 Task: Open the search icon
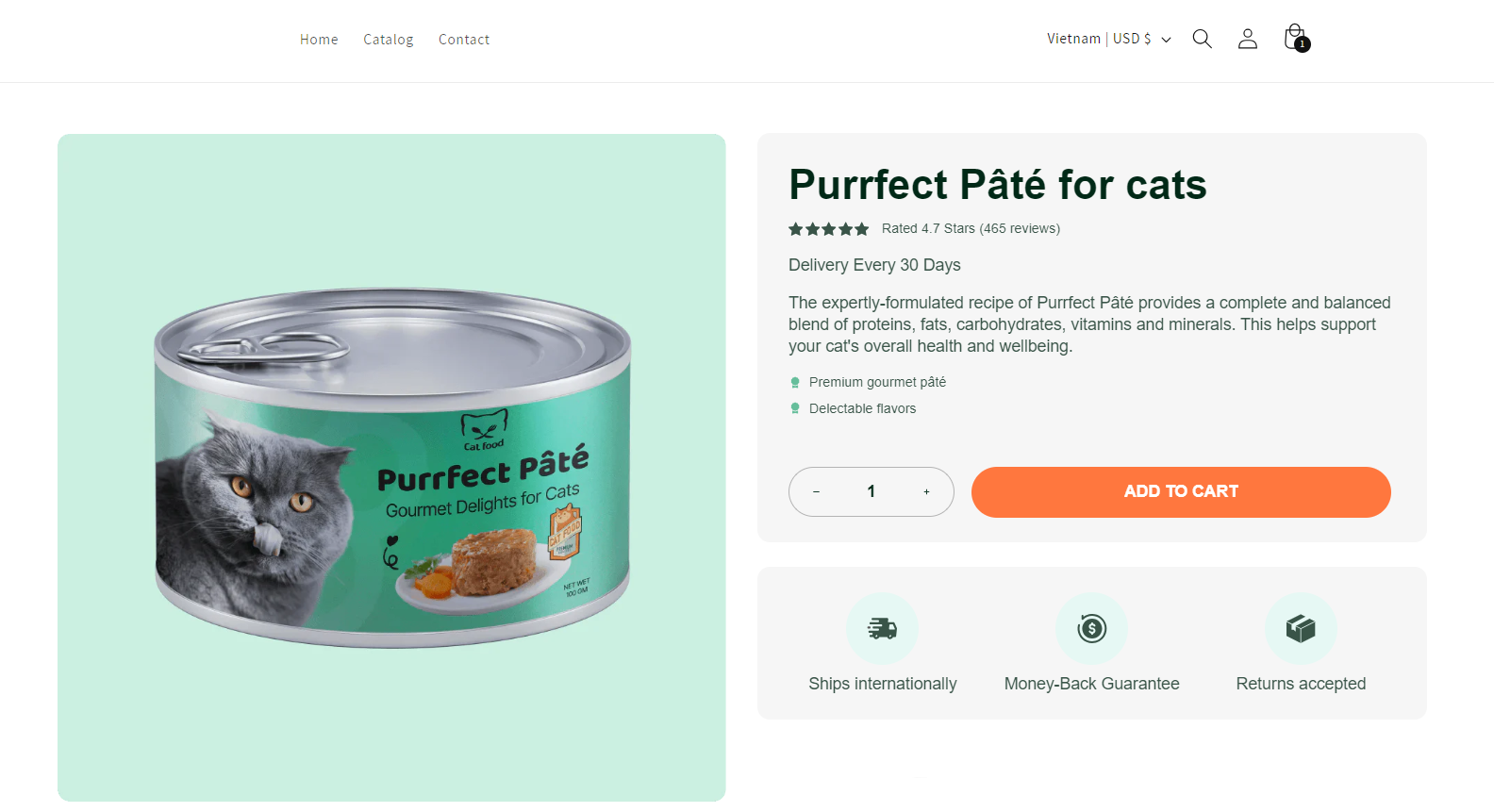1202,39
